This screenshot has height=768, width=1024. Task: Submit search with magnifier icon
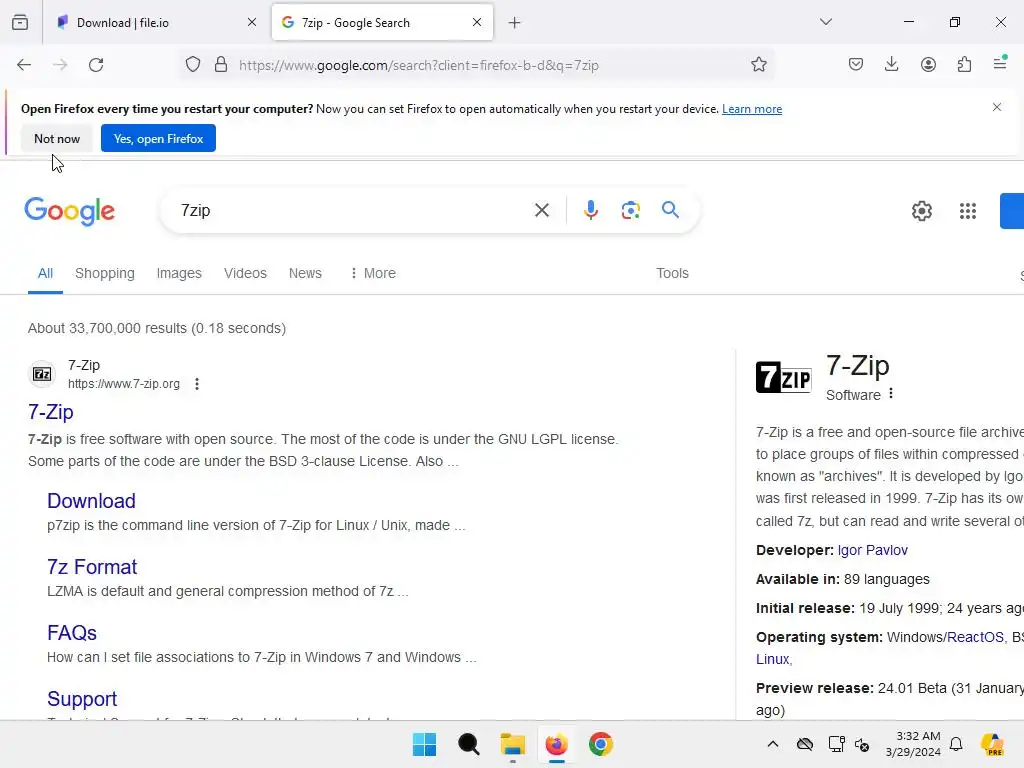pos(670,210)
